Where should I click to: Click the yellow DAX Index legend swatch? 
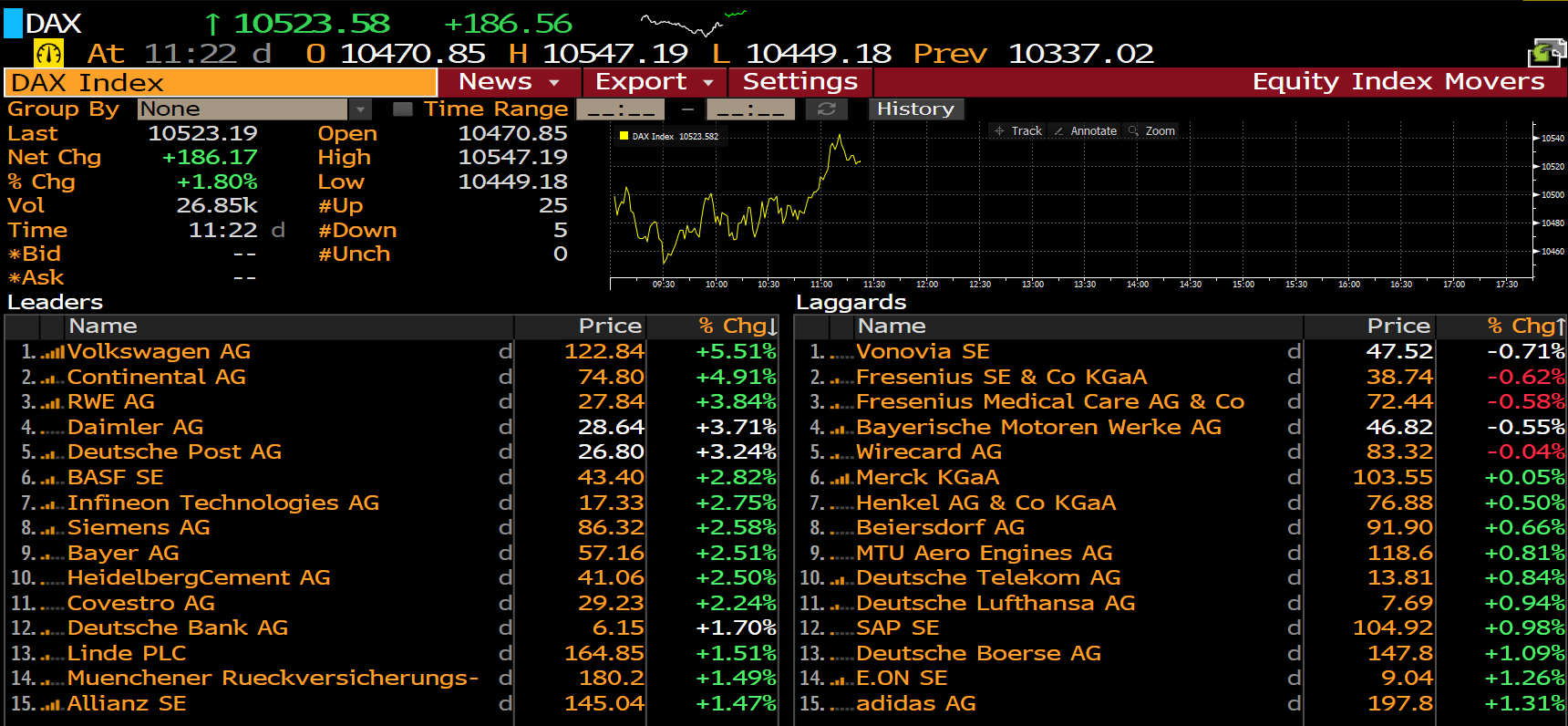pyautogui.click(x=624, y=136)
